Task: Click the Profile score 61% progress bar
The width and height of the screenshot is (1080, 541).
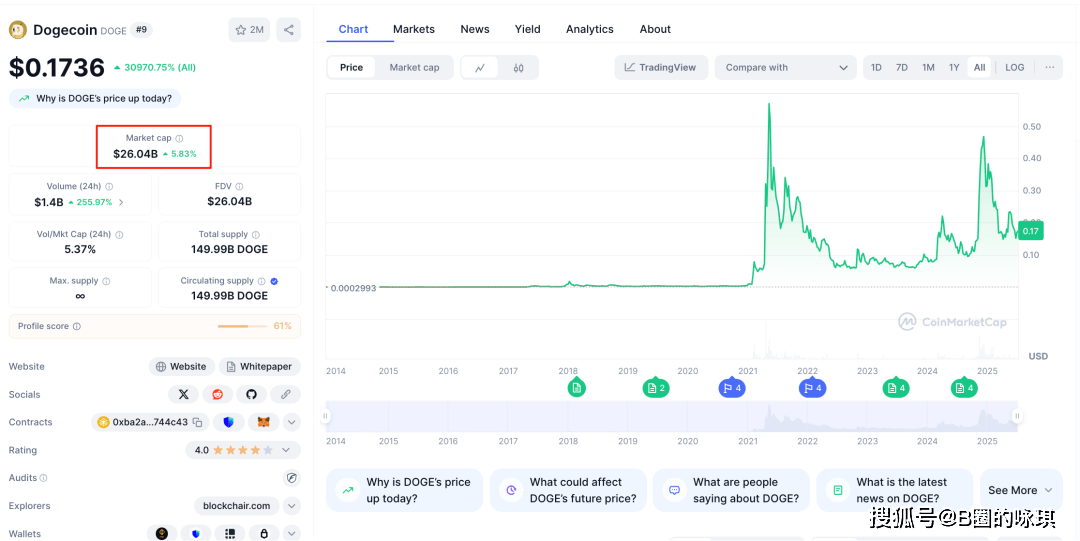Action: (242, 326)
